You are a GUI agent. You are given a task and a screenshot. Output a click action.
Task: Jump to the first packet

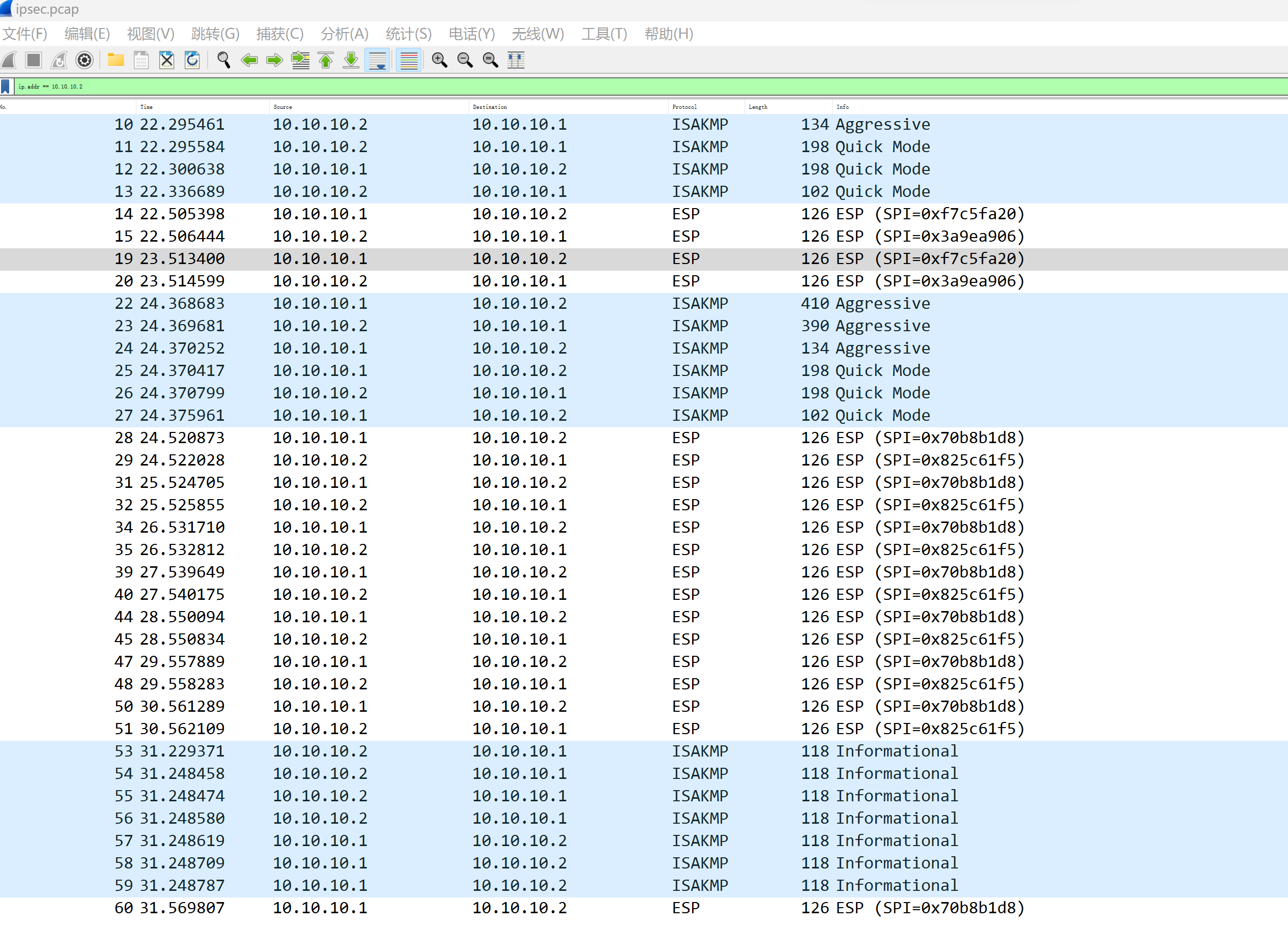tap(325, 60)
